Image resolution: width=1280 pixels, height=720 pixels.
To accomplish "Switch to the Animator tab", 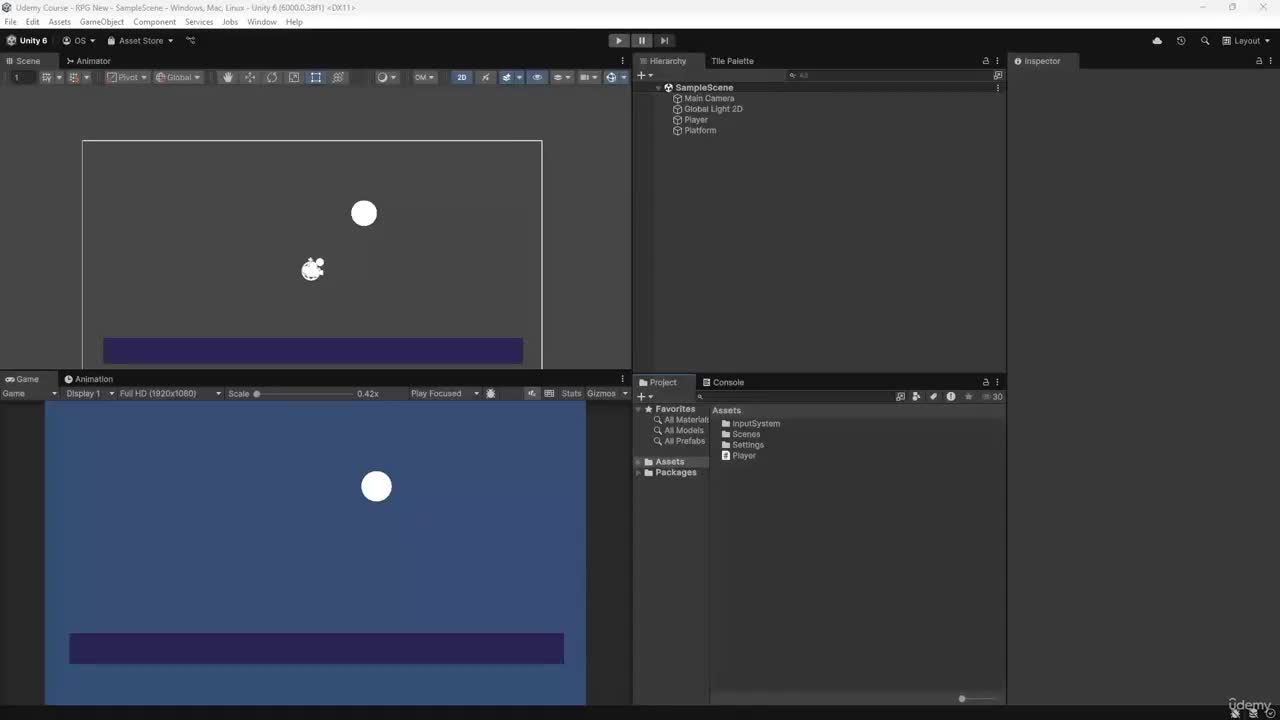I will click(88, 61).
